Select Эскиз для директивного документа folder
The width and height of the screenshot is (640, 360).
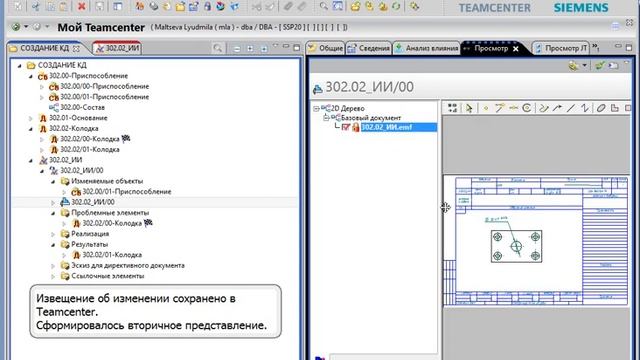click(x=128, y=266)
